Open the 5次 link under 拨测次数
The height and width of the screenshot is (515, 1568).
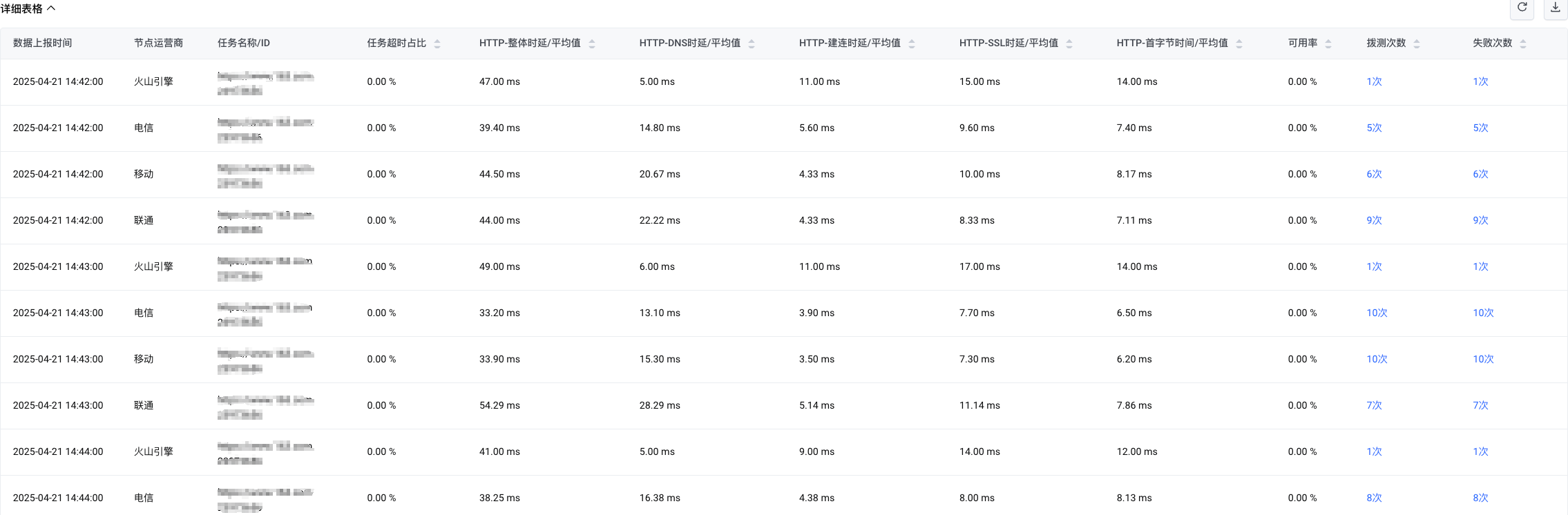pyautogui.click(x=1374, y=128)
